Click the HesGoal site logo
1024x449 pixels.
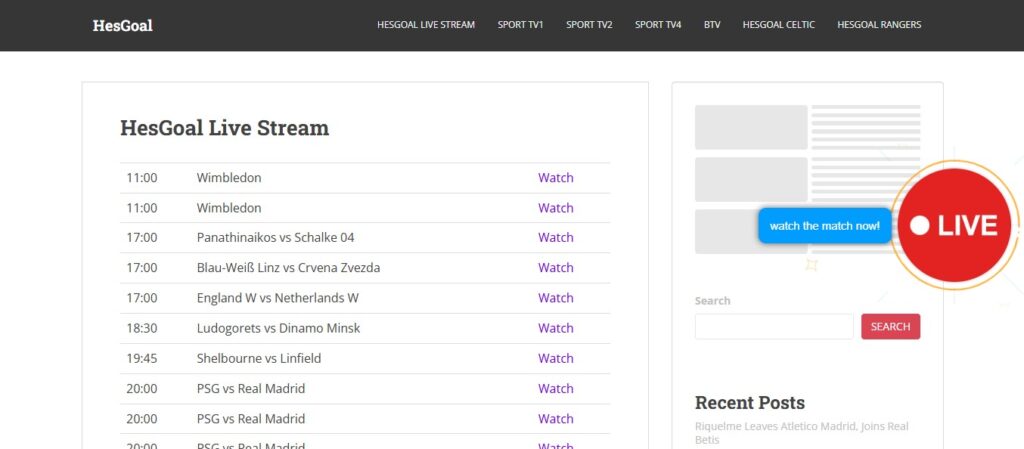(x=123, y=25)
